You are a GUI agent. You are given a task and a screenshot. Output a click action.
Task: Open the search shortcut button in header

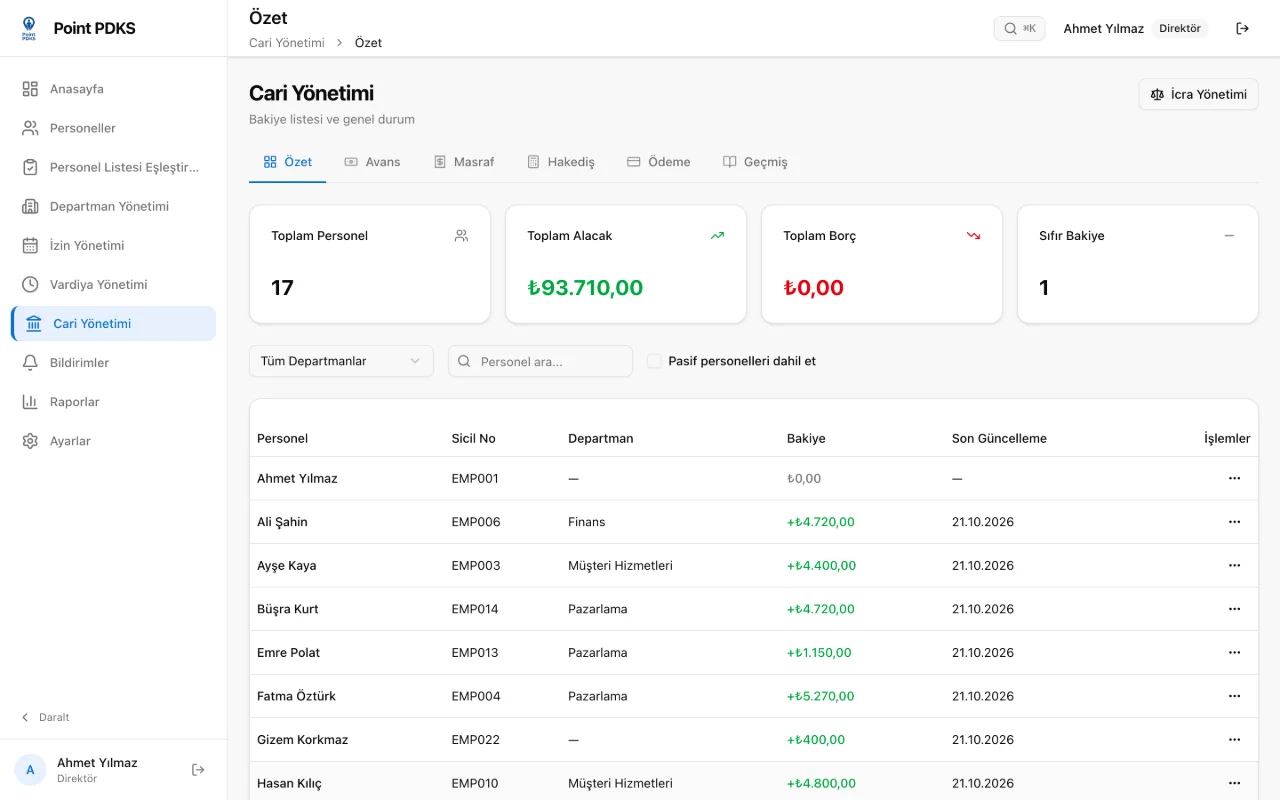[1019, 28]
